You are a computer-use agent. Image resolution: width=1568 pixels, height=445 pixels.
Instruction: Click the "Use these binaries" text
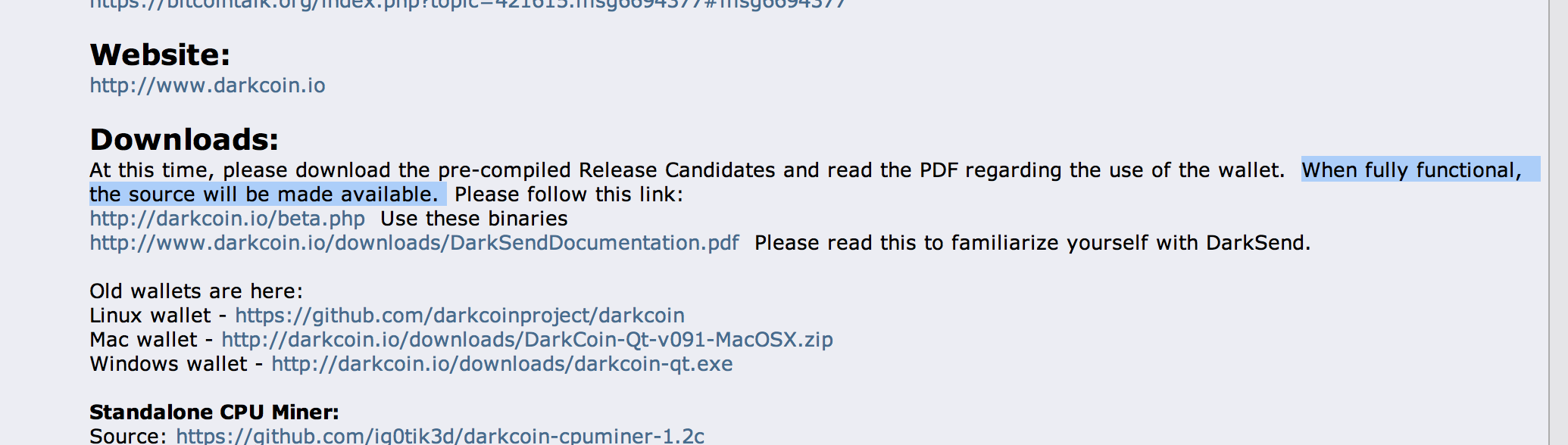474,219
